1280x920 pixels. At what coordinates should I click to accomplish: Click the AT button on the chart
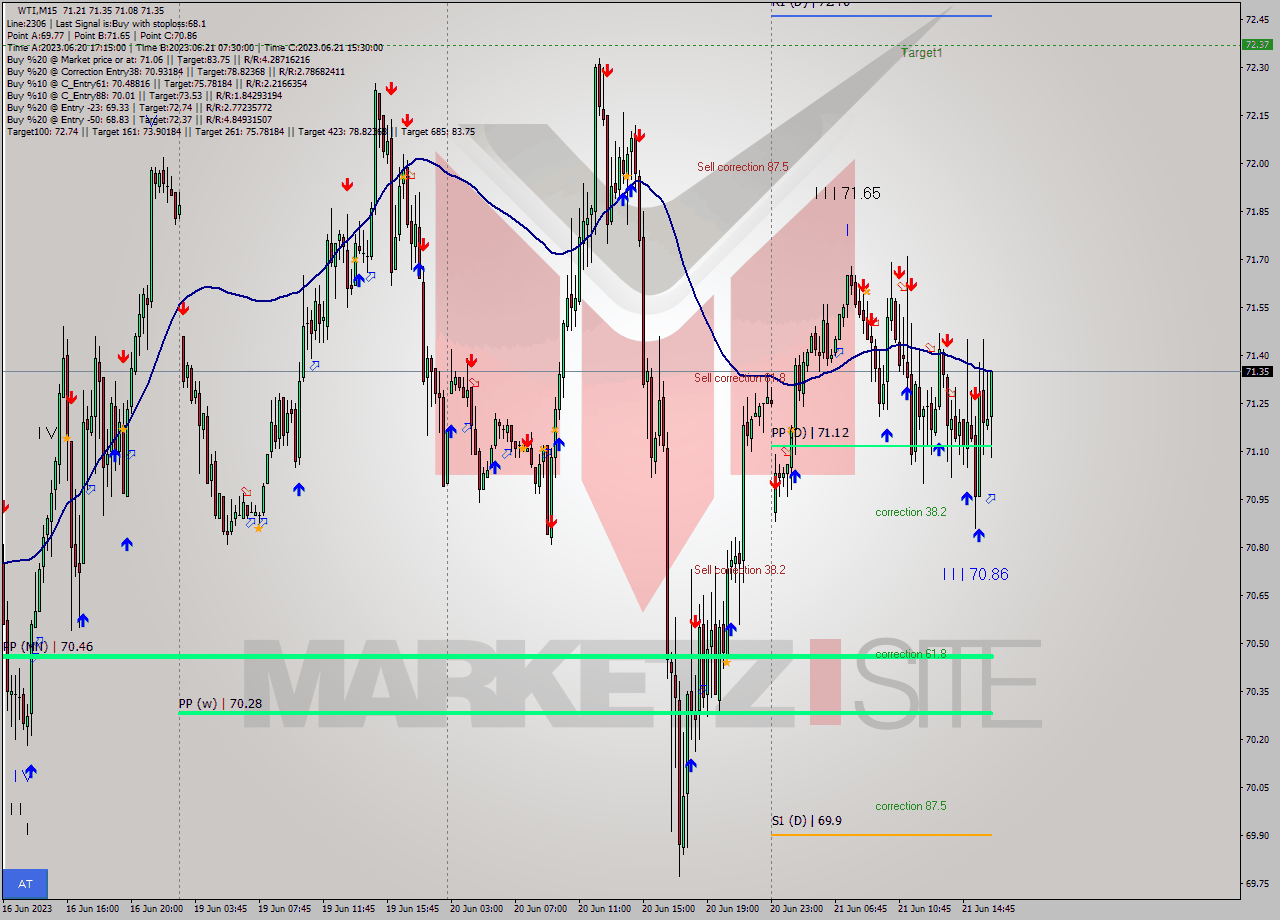click(25, 884)
